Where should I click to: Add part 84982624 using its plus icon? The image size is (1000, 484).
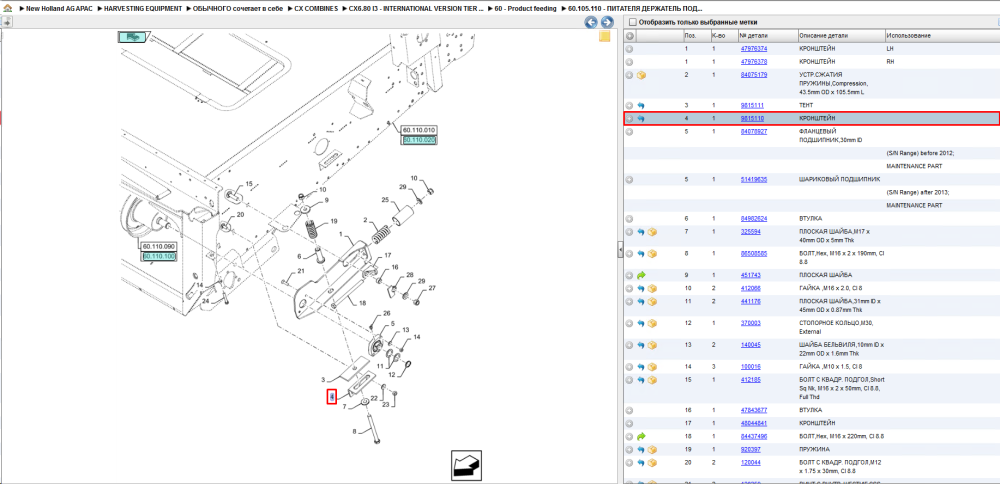pos(629,219)
